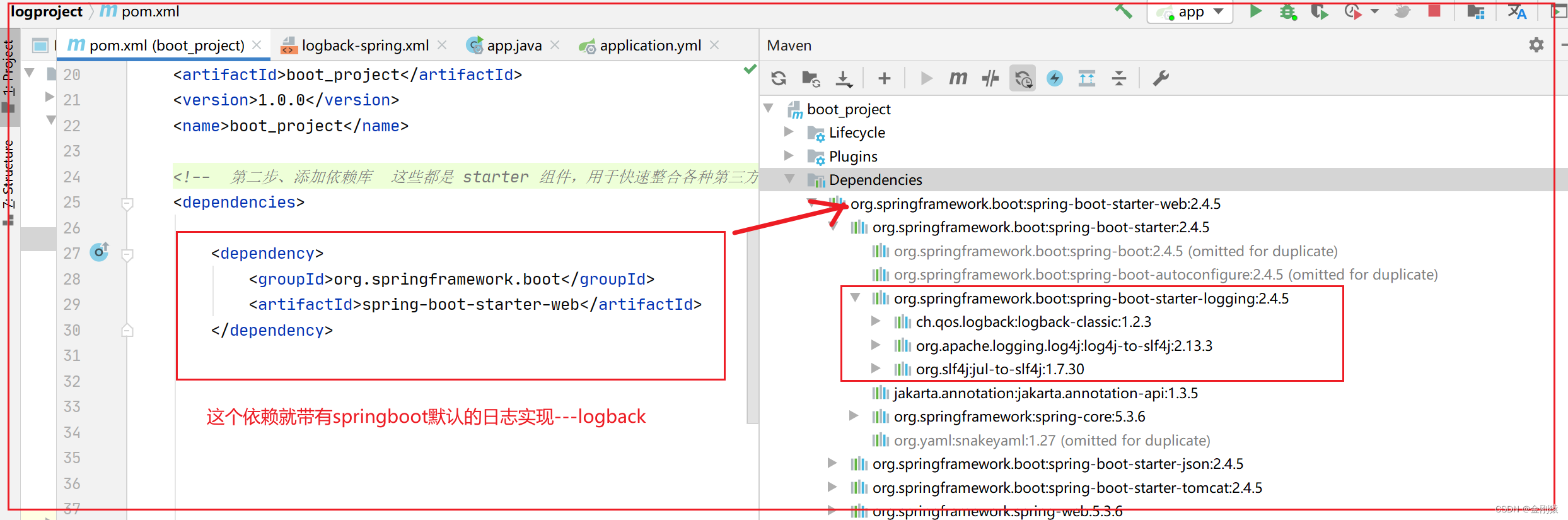Select spring-boot-starter:2.4.5 dependency

coord(1041,227)
